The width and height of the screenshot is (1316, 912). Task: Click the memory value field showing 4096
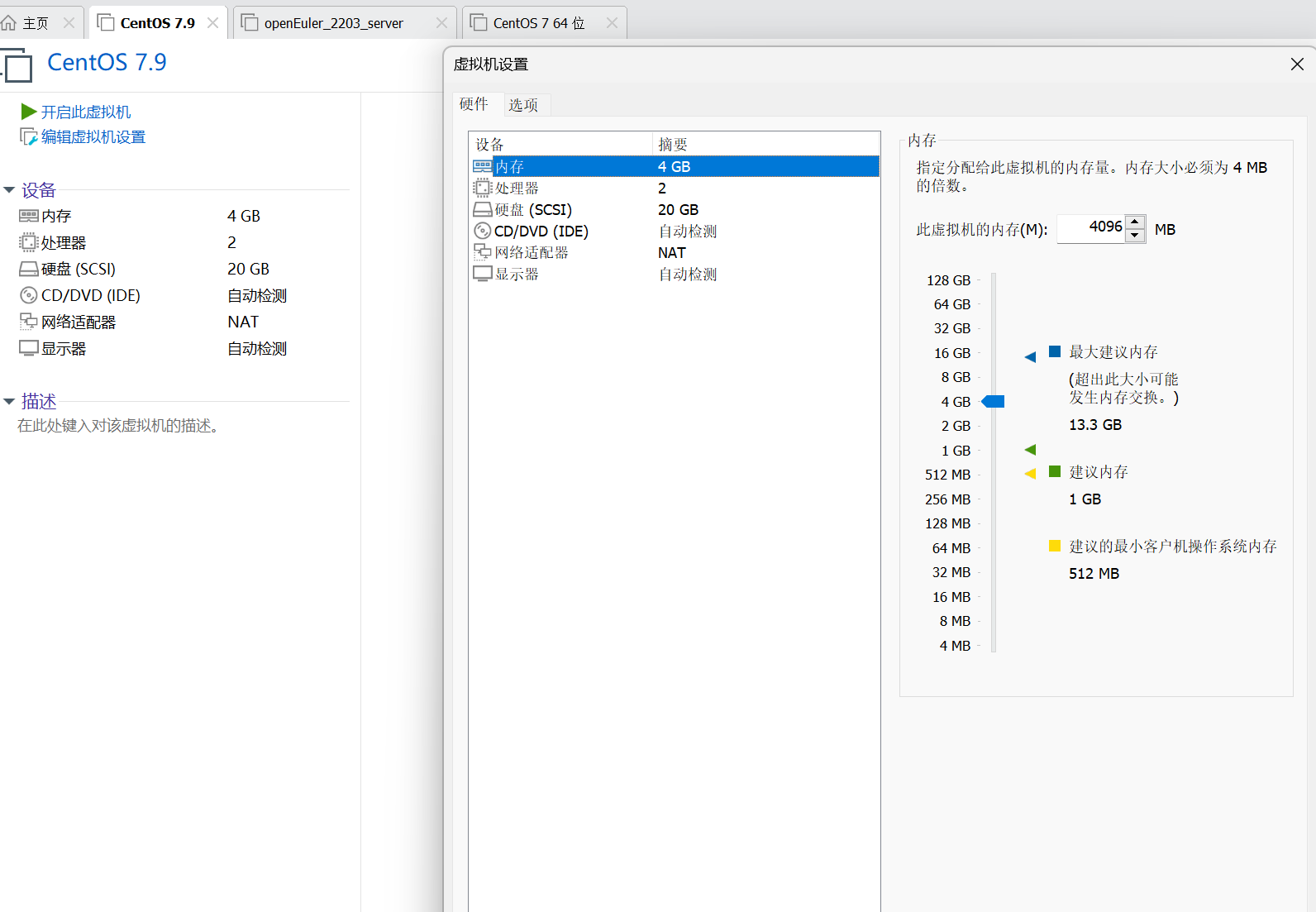click(1091, 229)
